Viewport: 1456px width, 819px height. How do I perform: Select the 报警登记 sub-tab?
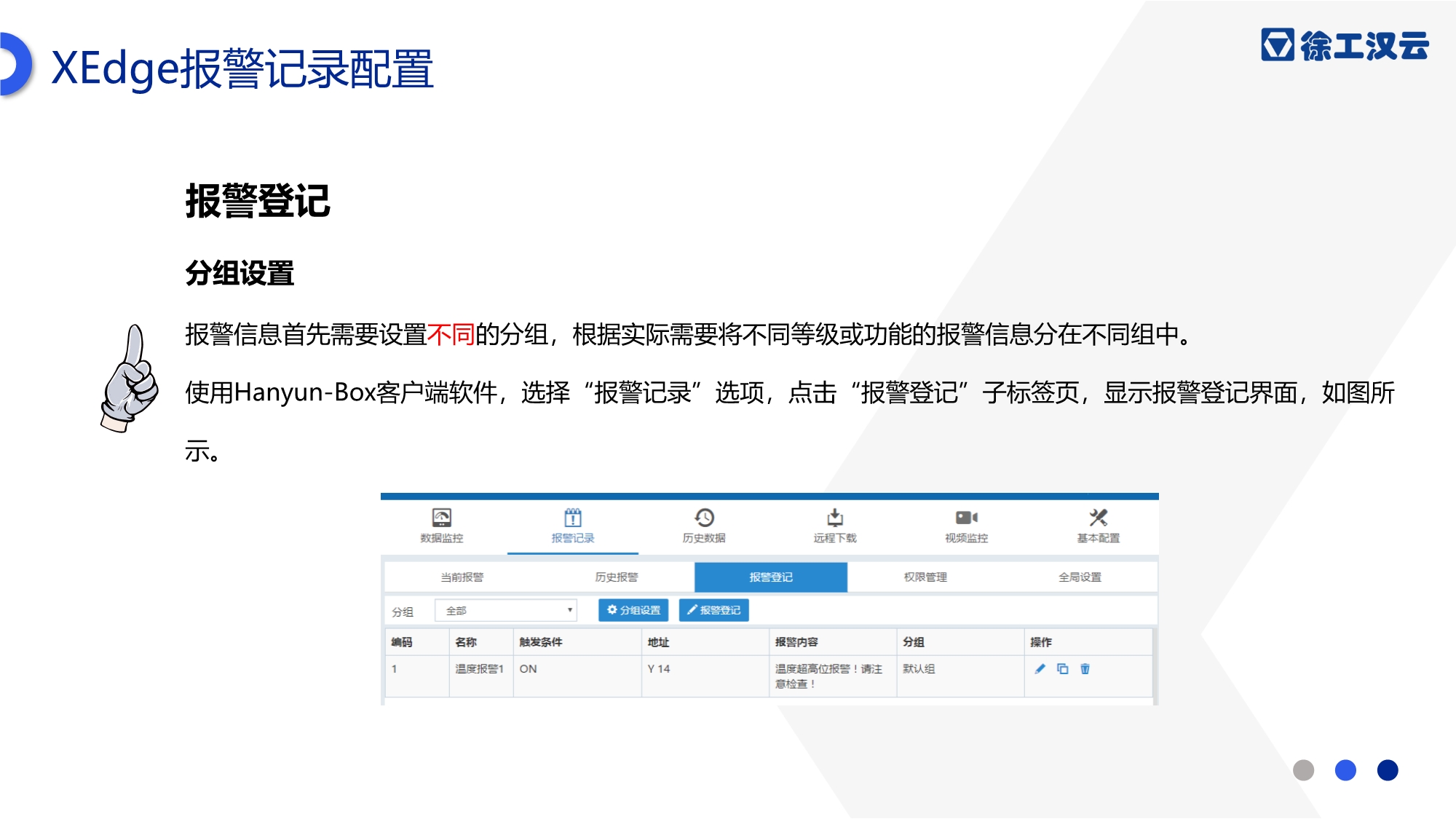(771, 577)
